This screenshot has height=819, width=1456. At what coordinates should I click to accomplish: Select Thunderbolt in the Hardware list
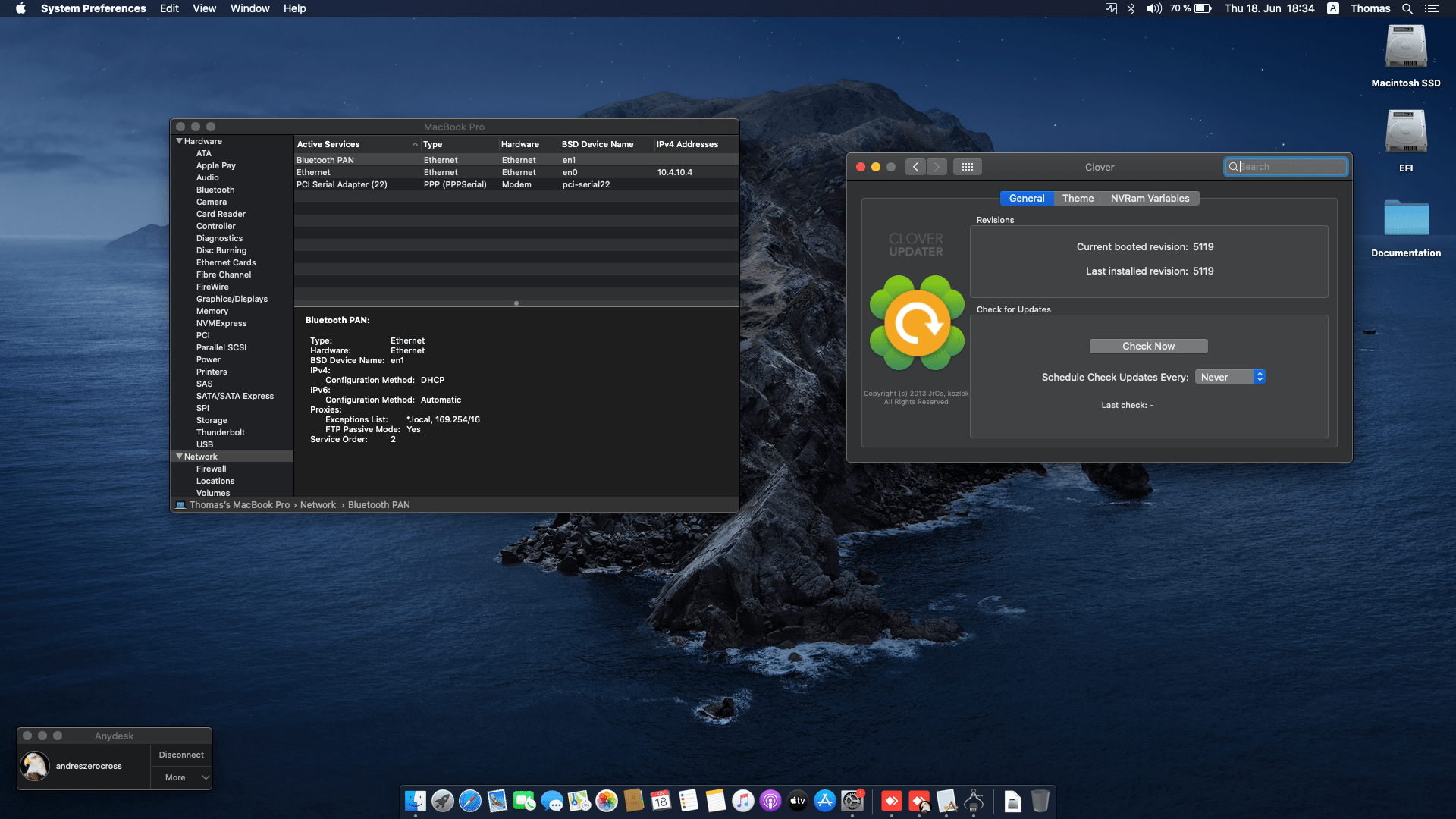pos(221,432)
